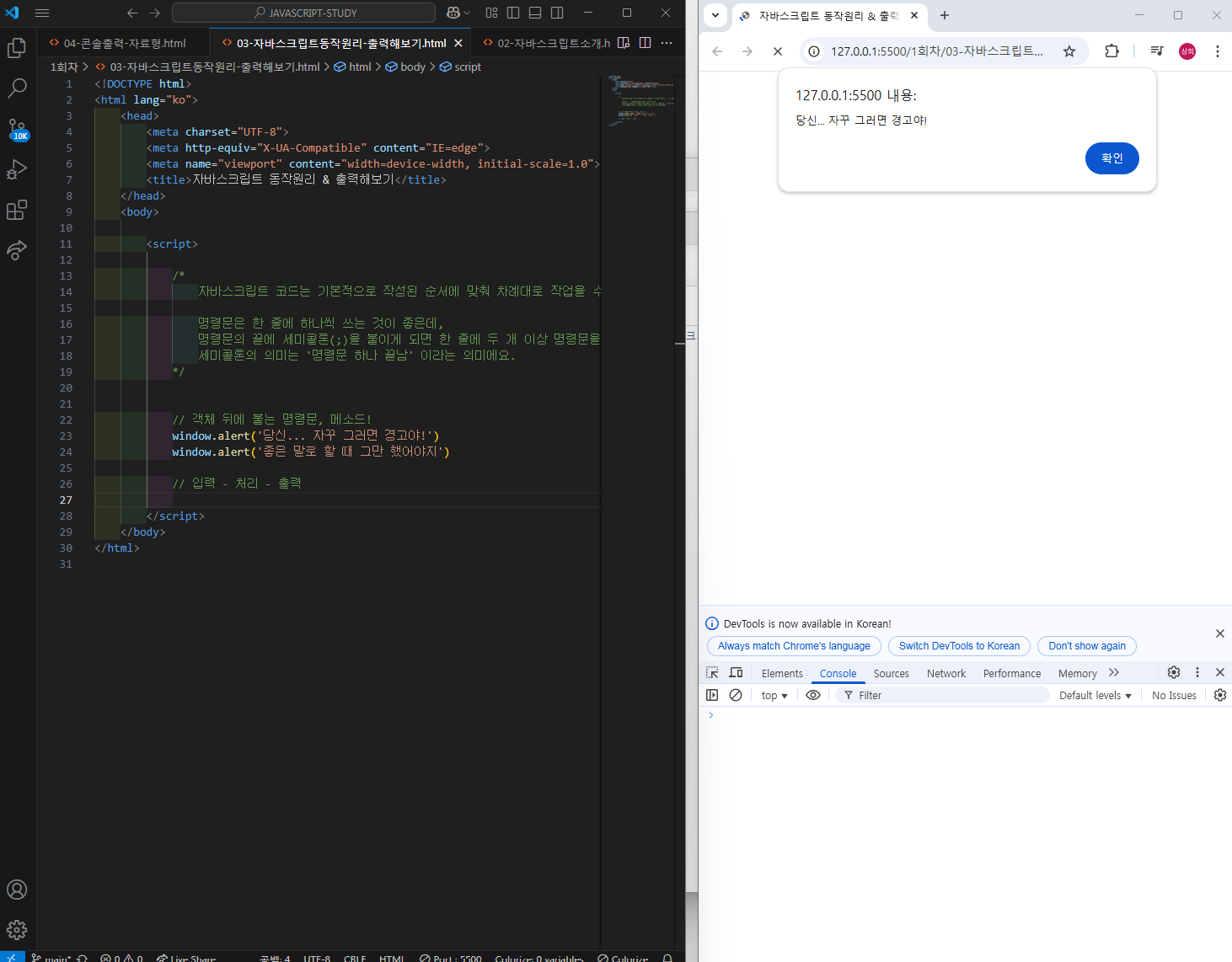Screen dimensions: 1232x962
Task: Close the 03-자바스크립트동작원리-출력해보기.html tab
Action: (x=458, y=43)
